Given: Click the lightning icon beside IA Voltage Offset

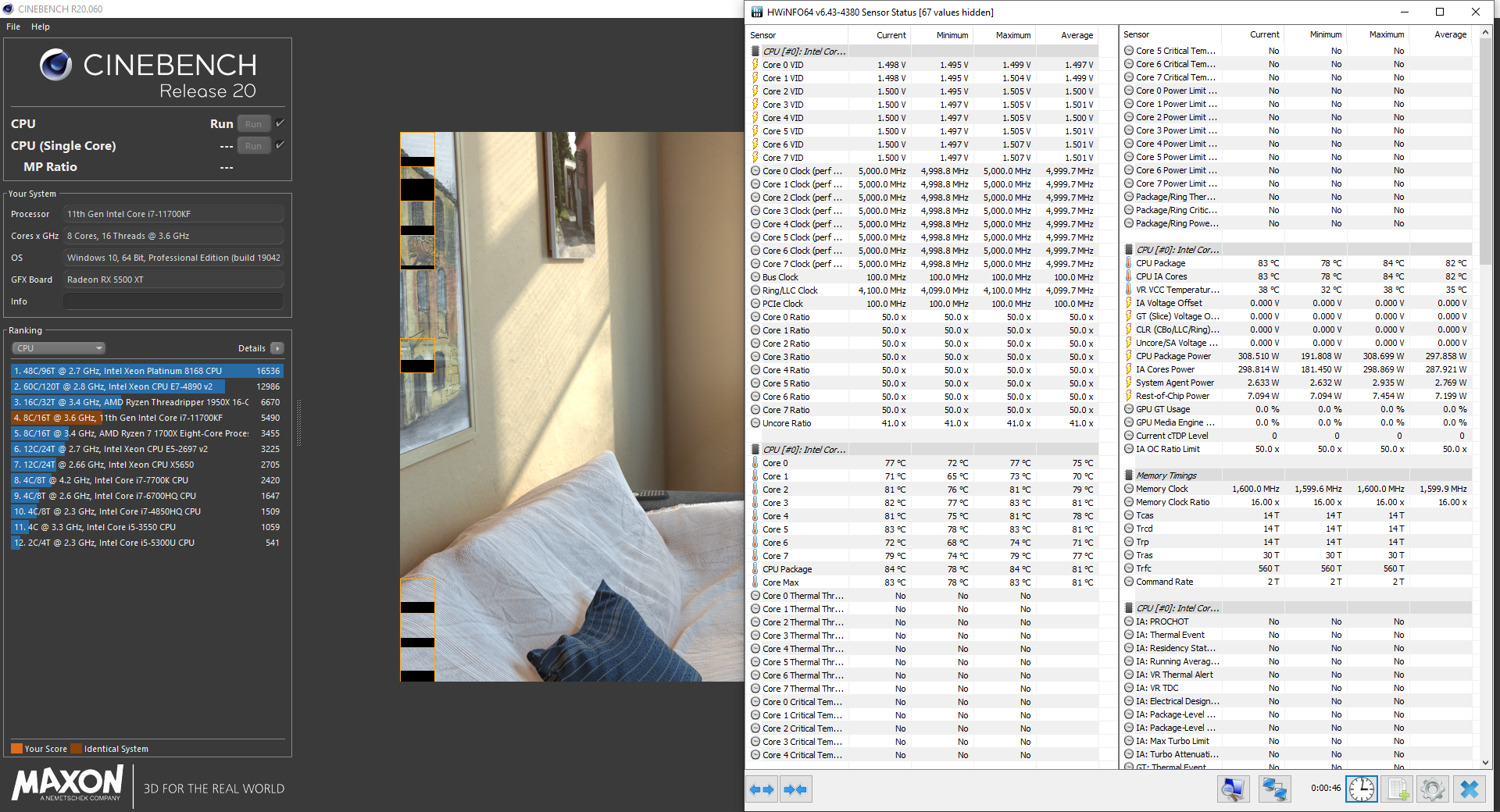Looking at the screenshot, I should pos(1129,303).
